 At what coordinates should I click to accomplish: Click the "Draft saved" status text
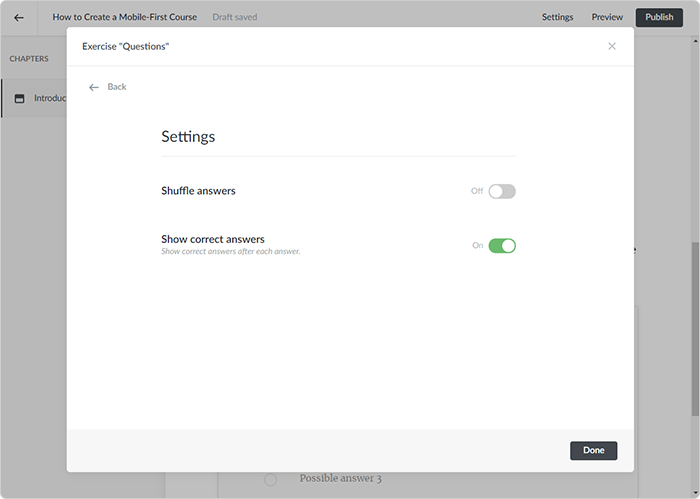[x=235, y=17]
